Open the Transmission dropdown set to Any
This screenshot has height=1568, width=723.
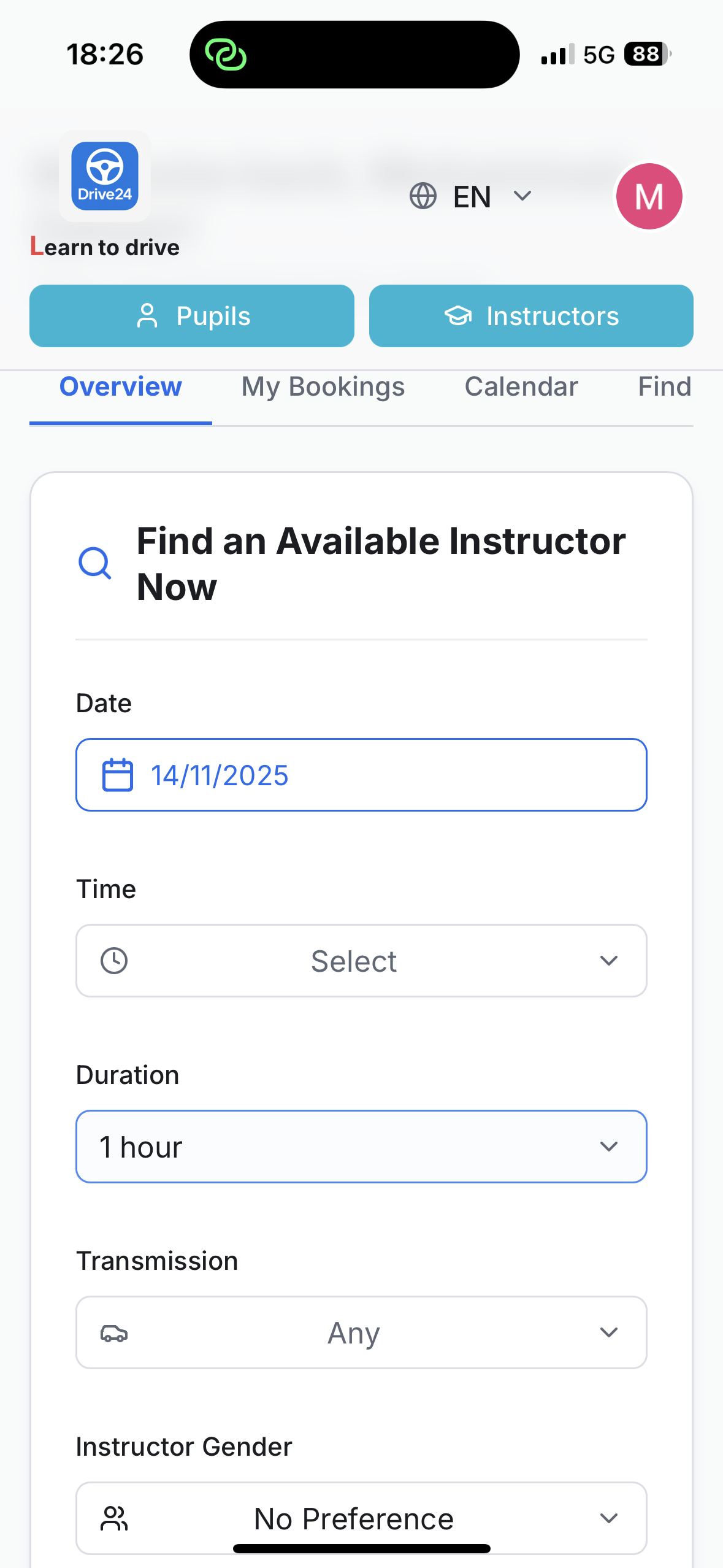[x=361, y=1332]
